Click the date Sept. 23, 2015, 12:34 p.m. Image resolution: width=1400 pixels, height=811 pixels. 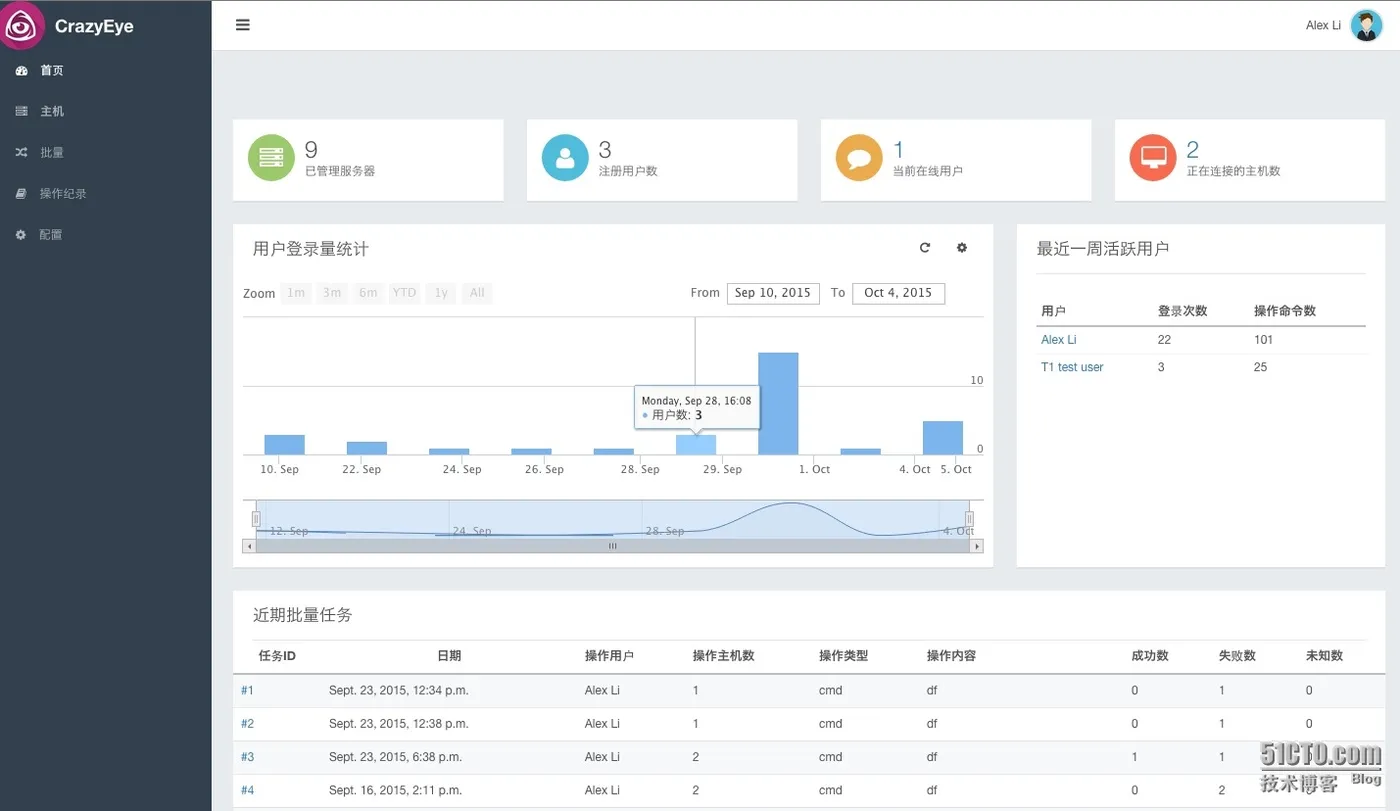399,690
